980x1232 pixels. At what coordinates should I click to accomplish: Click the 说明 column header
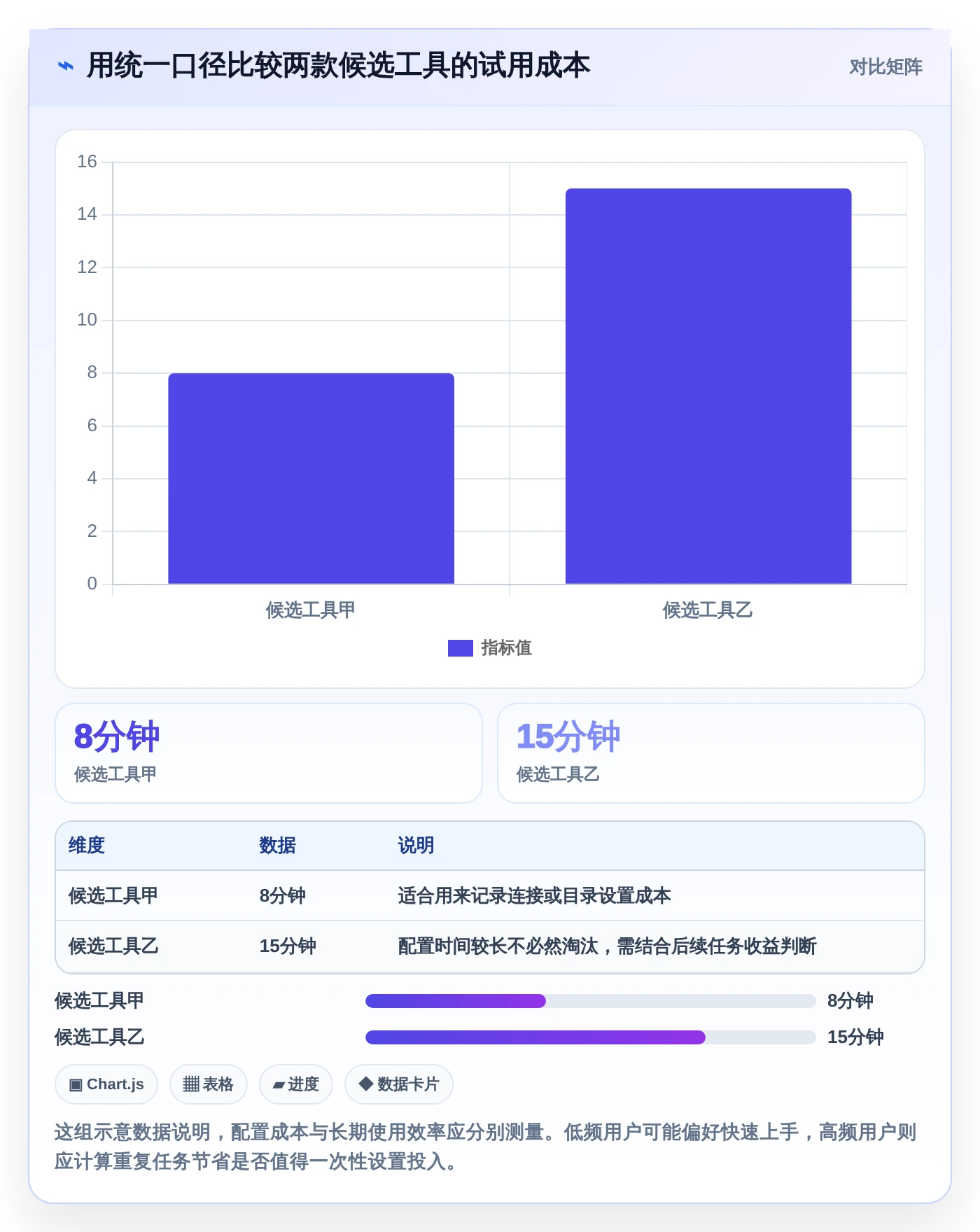(x=416, y=846)
